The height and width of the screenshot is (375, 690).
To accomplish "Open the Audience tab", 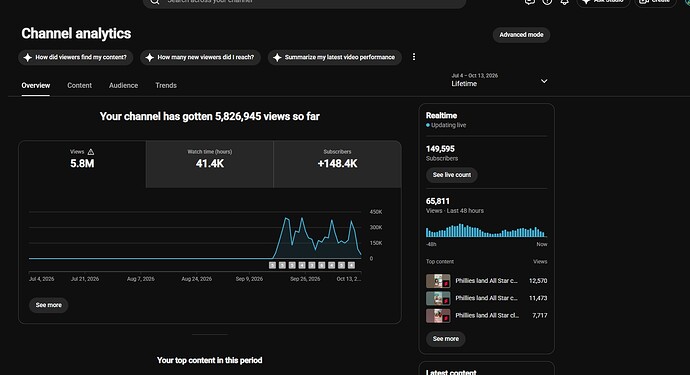I will point(123,85).
